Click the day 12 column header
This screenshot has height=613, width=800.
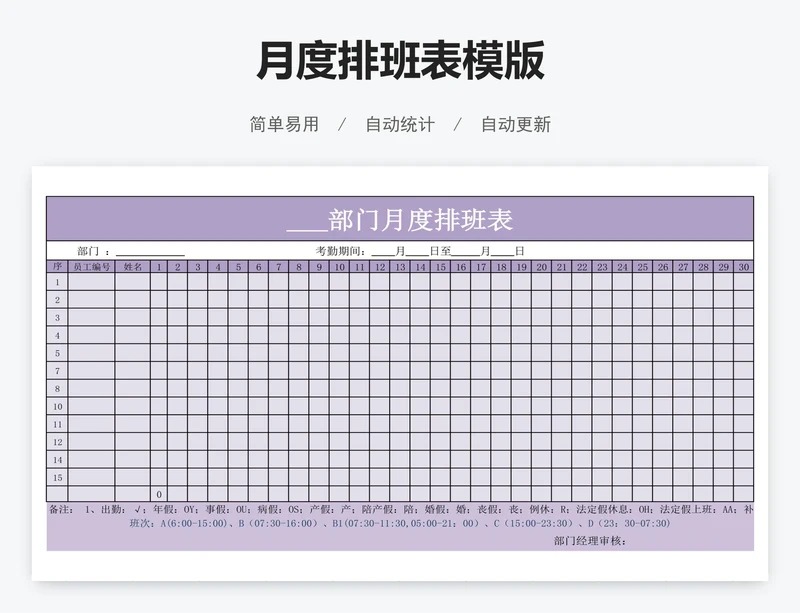[x=380, y=266]
